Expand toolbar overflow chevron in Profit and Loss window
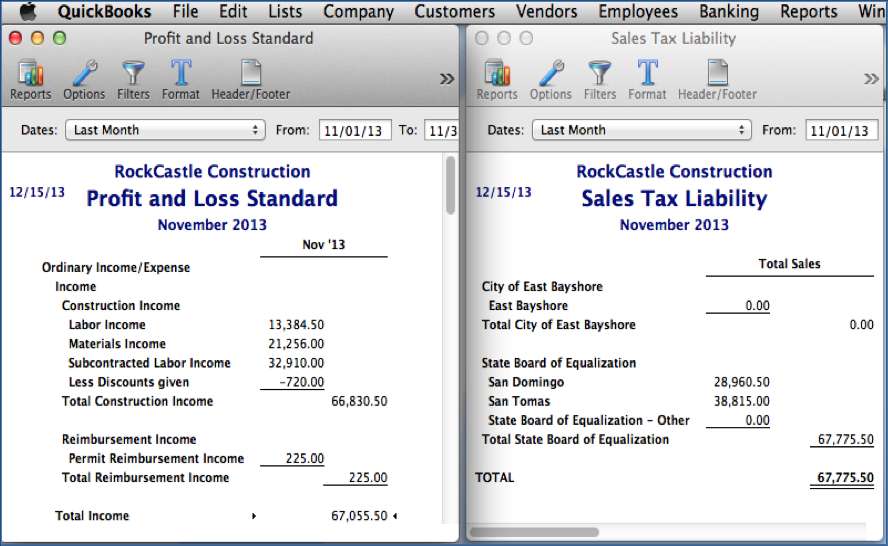Image resolution: width=888 pixels, height=546 pixels. click(x=447, y=79)
